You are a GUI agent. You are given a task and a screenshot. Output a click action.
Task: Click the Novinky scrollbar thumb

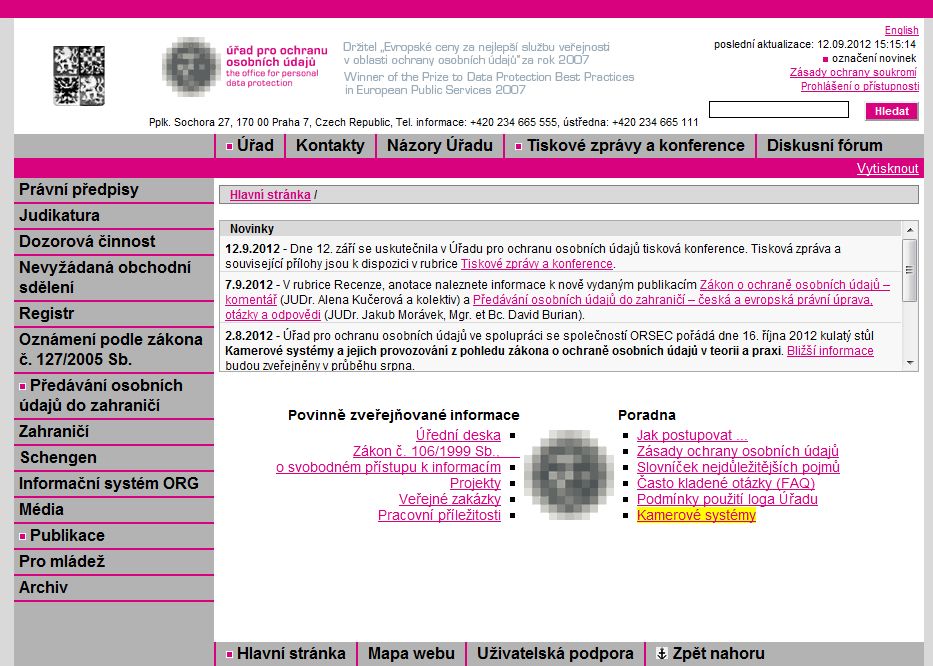click(910, 270)
